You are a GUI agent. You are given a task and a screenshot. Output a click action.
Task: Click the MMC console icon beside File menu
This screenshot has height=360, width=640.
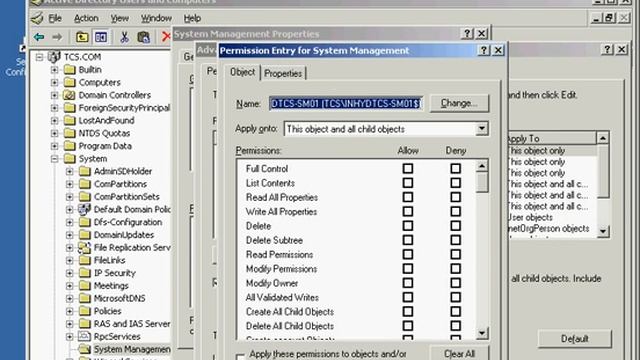point(37,18)
